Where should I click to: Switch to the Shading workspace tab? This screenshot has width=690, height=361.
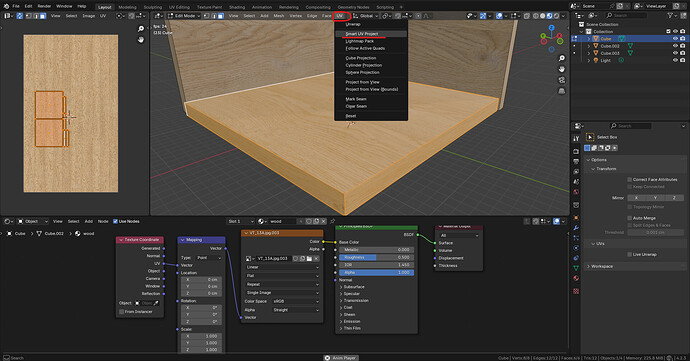[x=237, y=7]
